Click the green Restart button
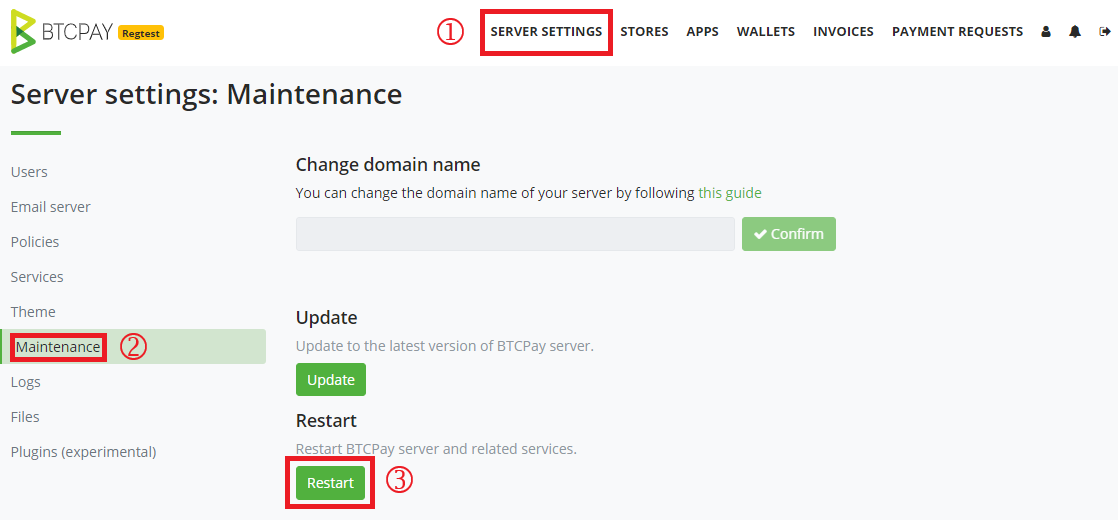1118x520 pixels. pos(330,483)
